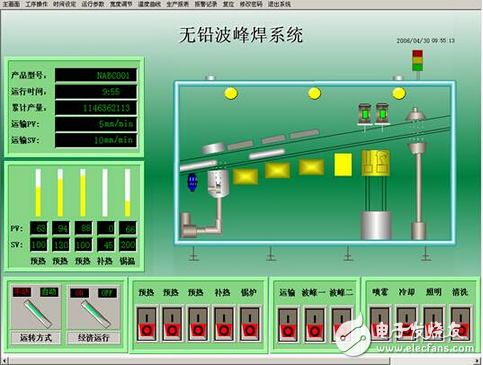
Task: Toggle the 喷雾 rocker switch
Action: coord(380,324)
